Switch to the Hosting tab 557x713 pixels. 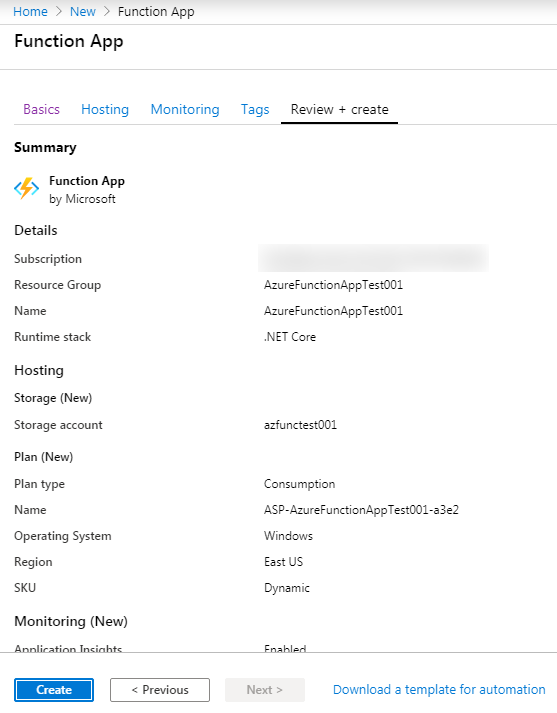tap(105, 110)
